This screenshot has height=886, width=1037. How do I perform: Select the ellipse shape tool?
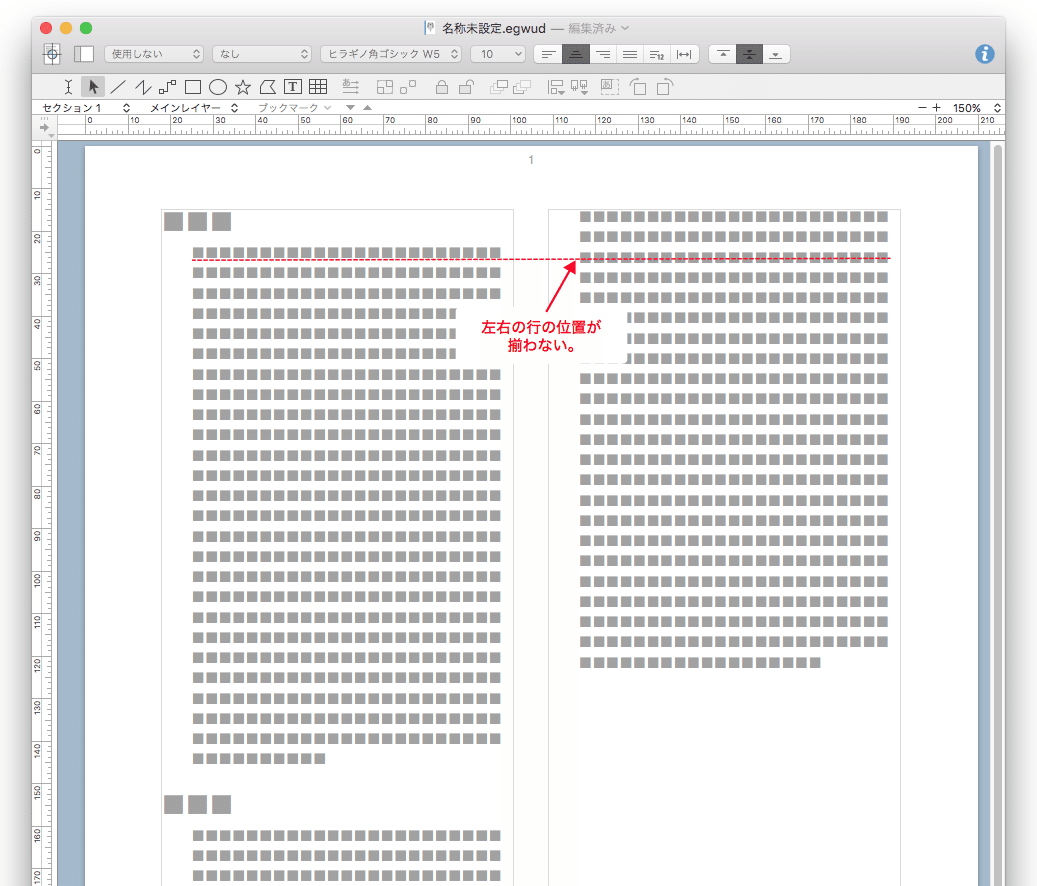pyautogui.click(x=218, y=87)
